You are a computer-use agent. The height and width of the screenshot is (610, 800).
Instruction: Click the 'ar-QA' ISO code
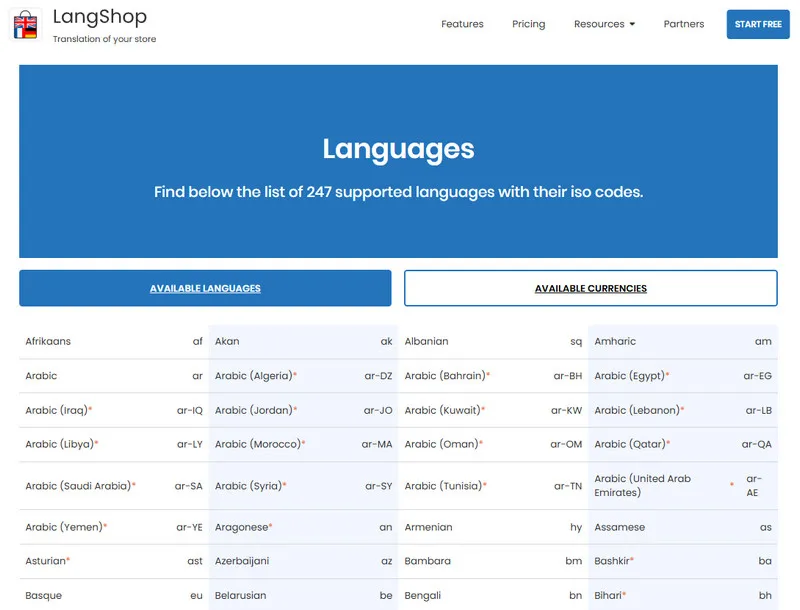coord(757,444)
